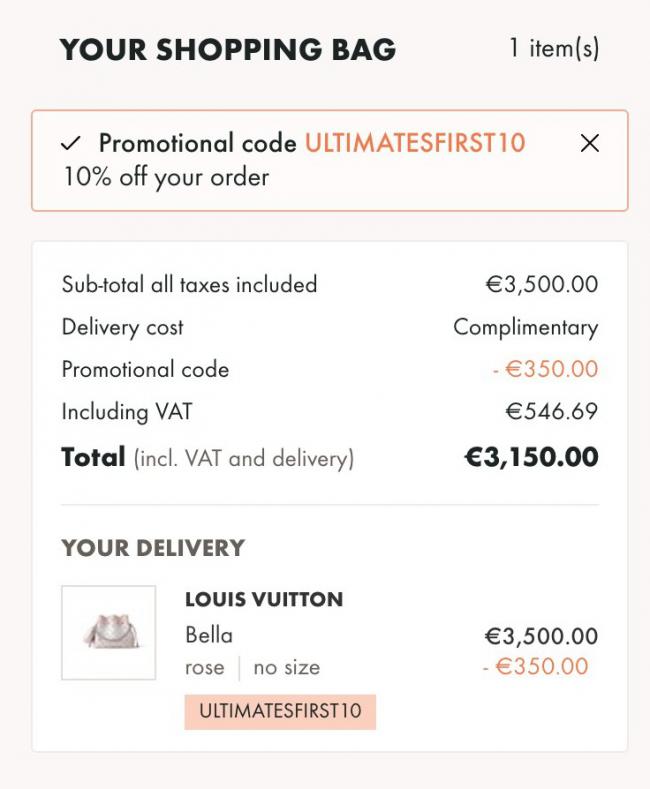Click the rose color attribute
Viewport: 650px width, 789px height.
click(x=205, y=668)
